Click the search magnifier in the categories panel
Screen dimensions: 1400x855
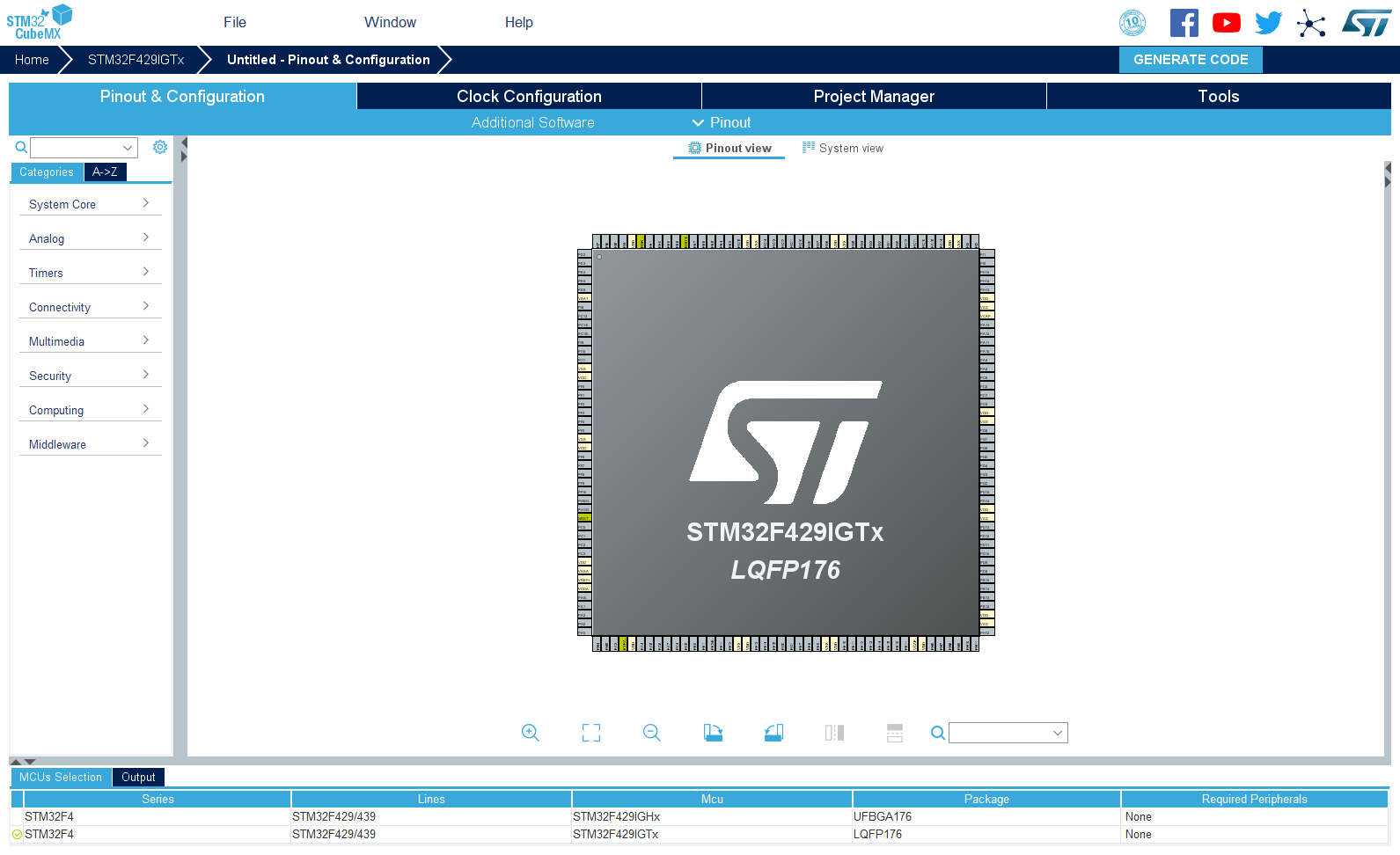click(x=21, y=147)
